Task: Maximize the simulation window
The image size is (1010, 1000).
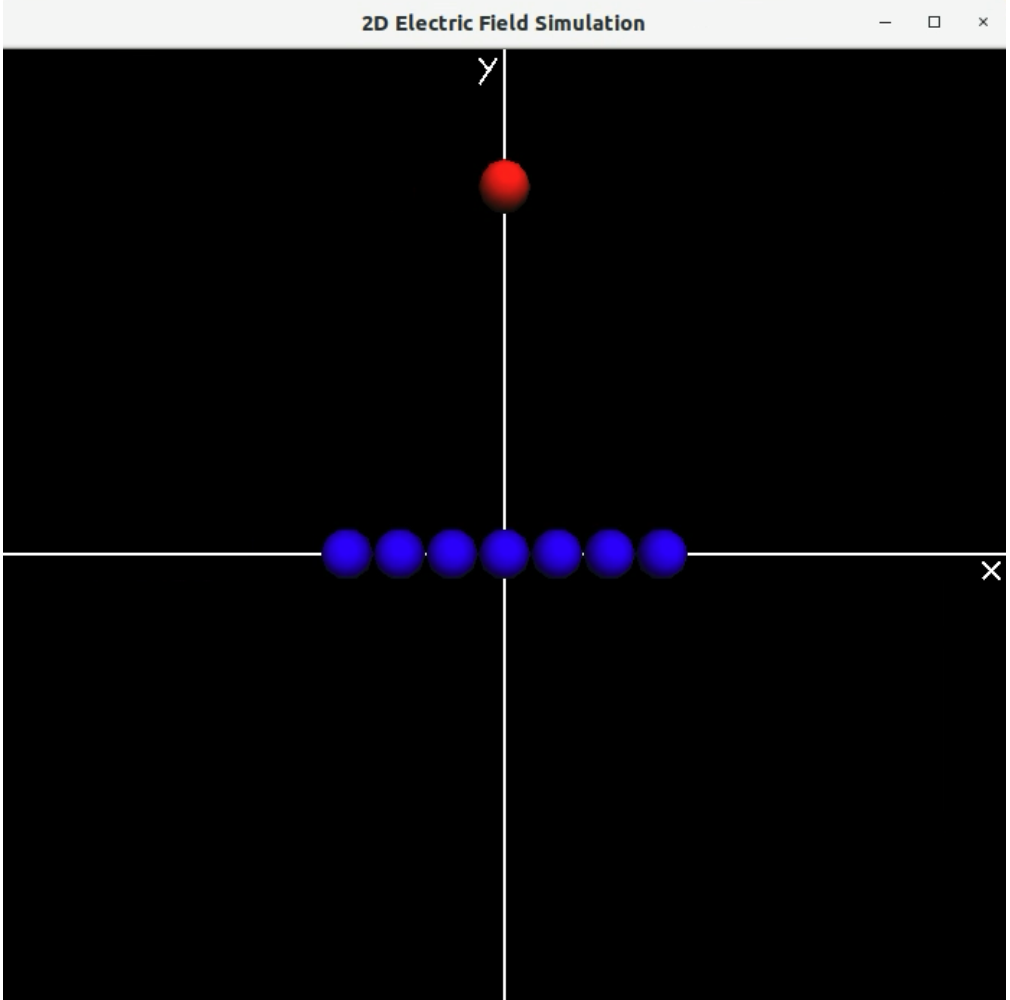Action: (x=934, y=23)
